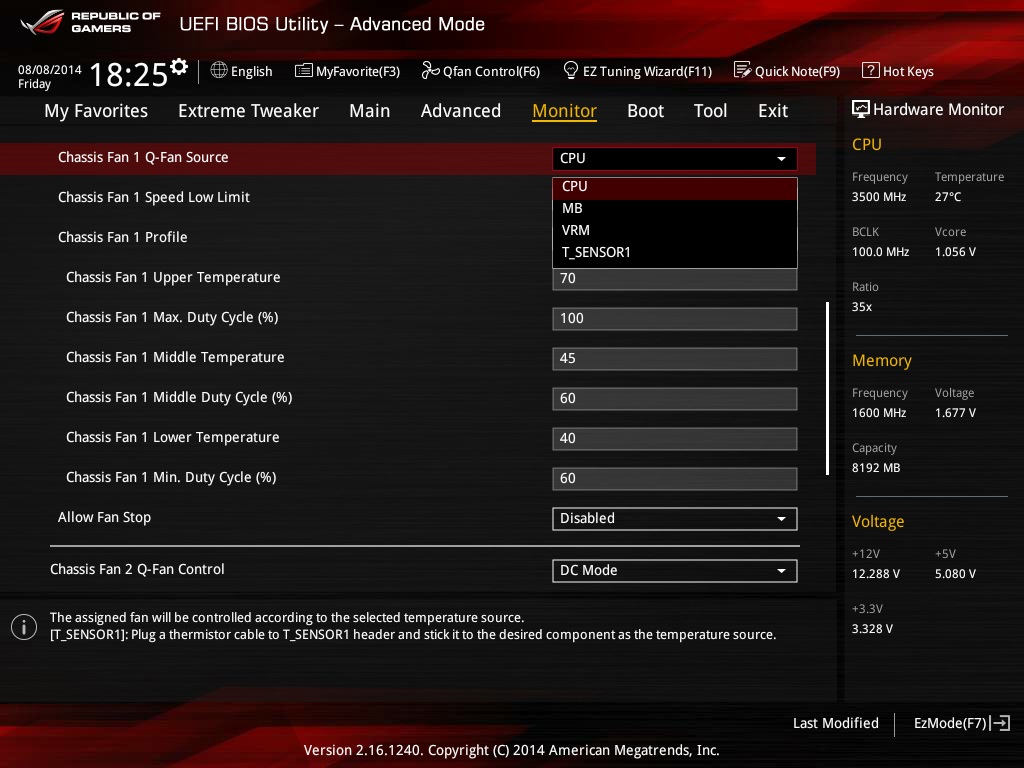Select the Chassis Fan 1 Q-Fan Source row label
The width and height of the screenshot is (1024, 768).
pos(143,157)
